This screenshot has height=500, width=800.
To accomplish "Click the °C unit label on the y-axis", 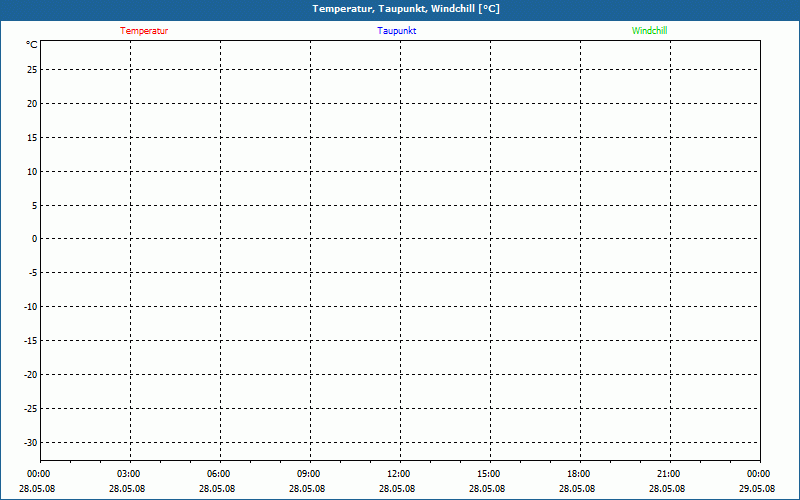I will [32, 45].
